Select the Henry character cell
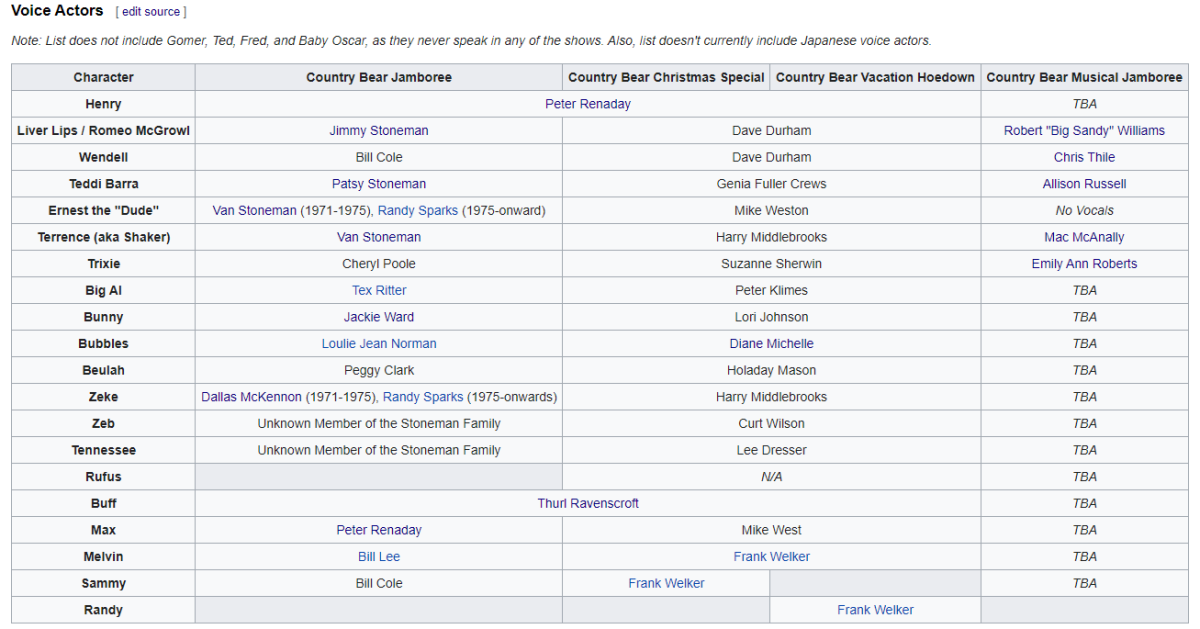This screenshot has height=629, width=1200. point(103,104)
